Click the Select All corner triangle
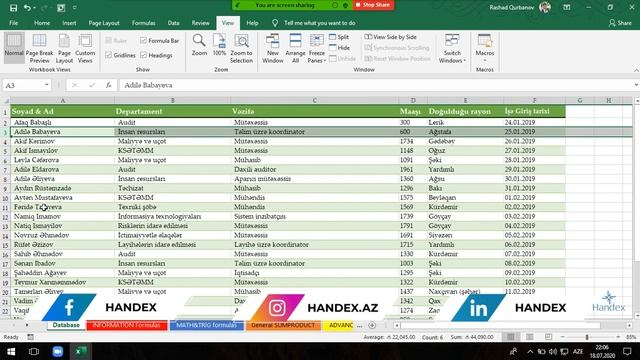Image resolution: width=640 pixels, height=360 pixels. coord(6,100)
